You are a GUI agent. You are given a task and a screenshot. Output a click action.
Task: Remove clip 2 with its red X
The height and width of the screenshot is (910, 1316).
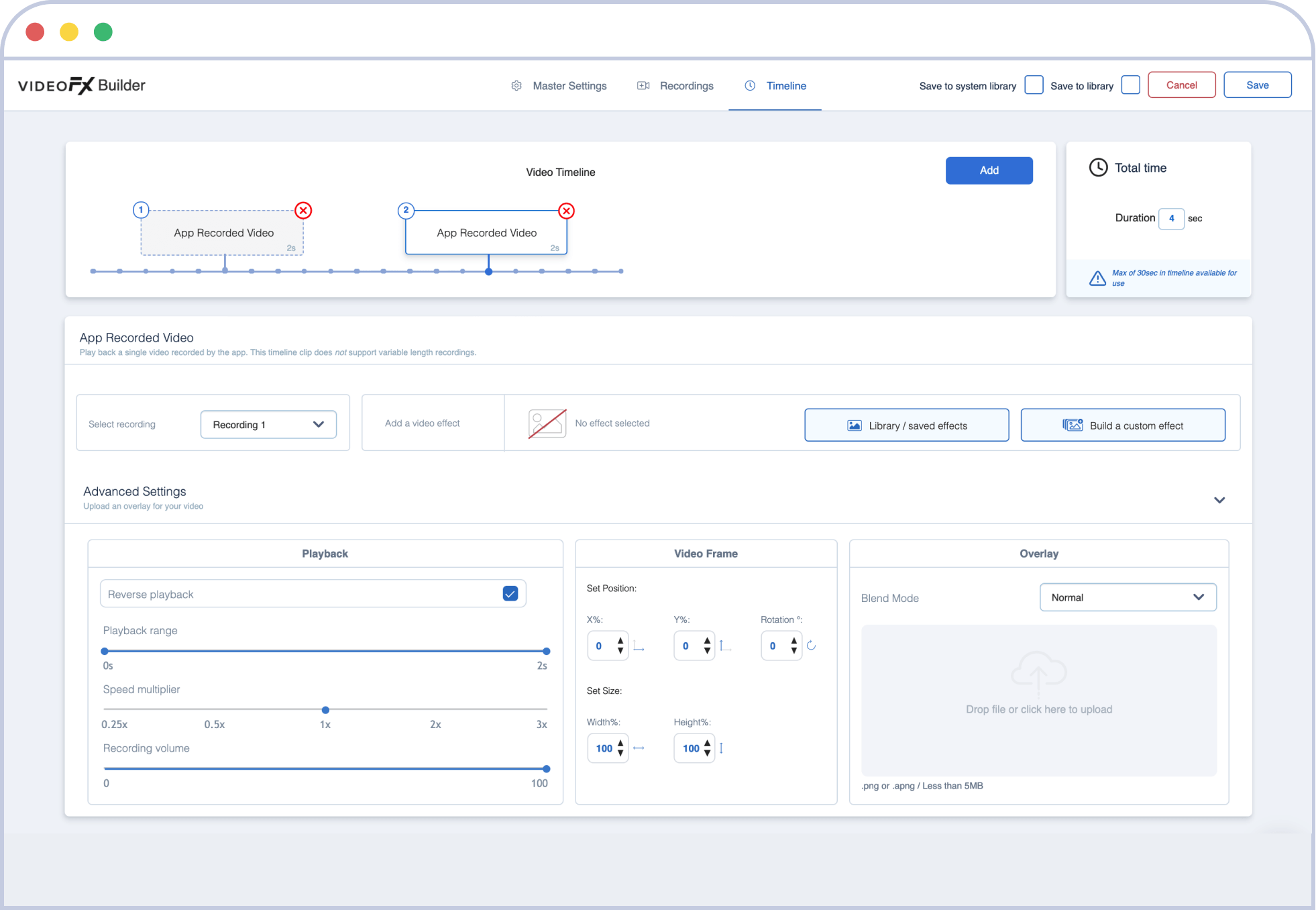point(567,211)
